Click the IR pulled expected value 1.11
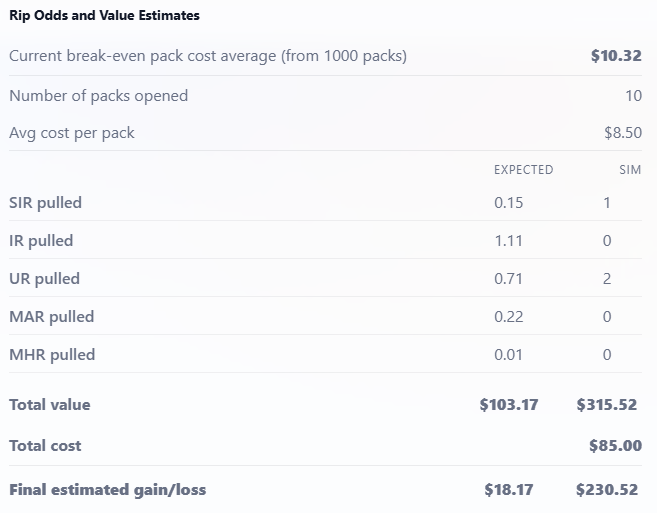 (x=509, y=241)
